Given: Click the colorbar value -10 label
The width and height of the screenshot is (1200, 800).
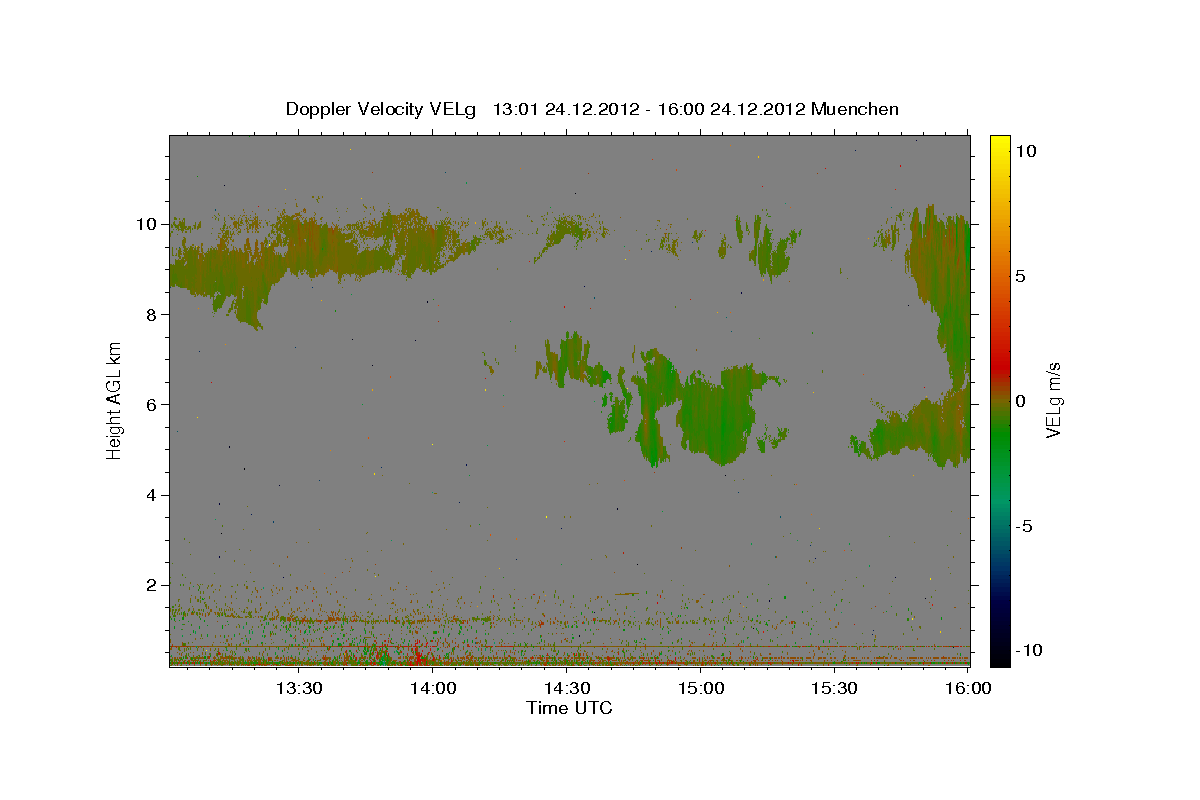Looking at the screenshot, I should click(x=1029, y=650).
